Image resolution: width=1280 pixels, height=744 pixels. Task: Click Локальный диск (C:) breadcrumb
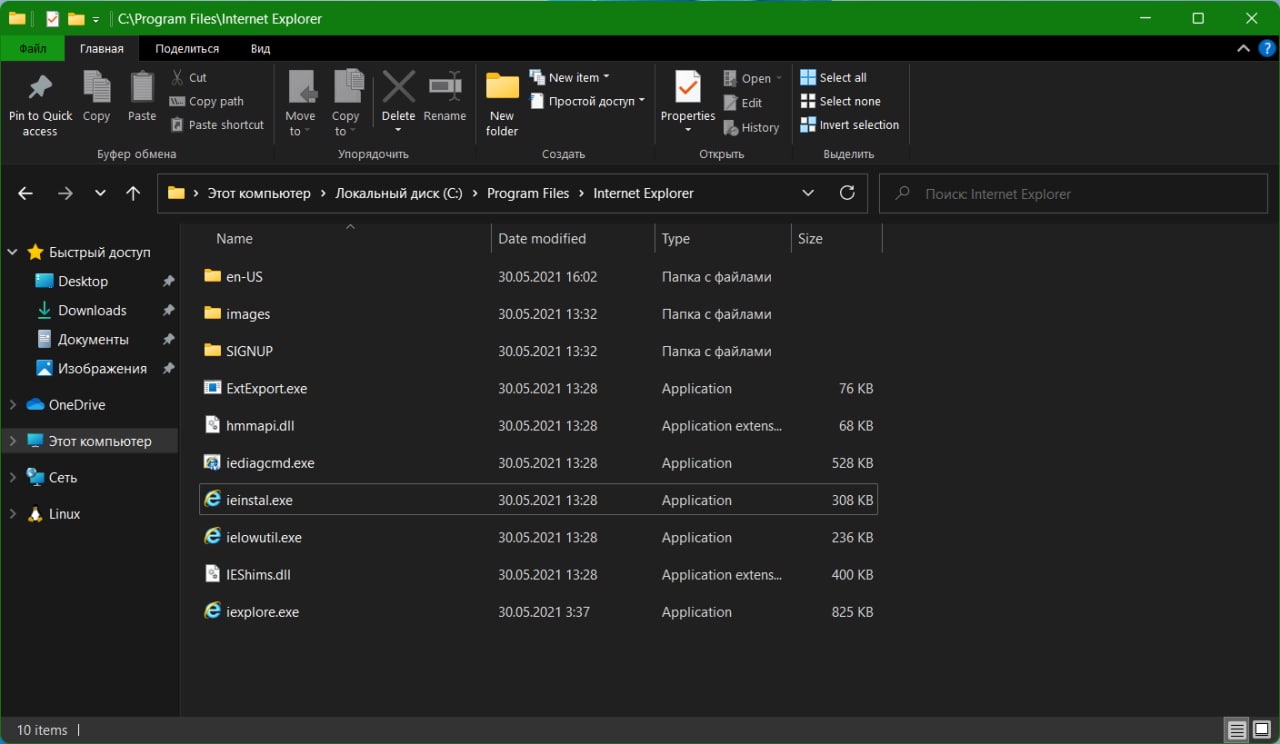pyautogui.click(x=398, y=193)
